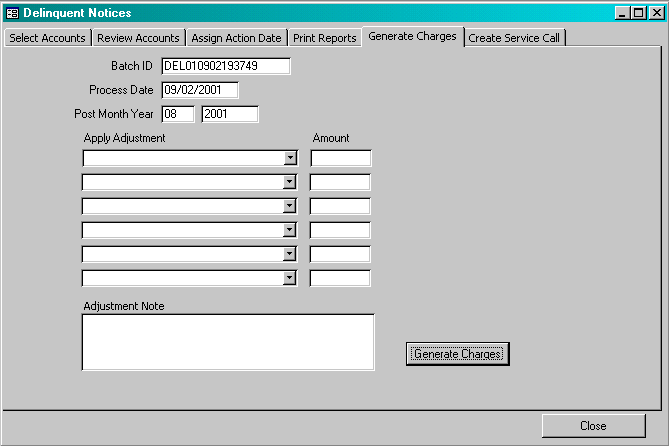Click the form icon in title bar
Screen dimensions: 669x446
[12, 13]
